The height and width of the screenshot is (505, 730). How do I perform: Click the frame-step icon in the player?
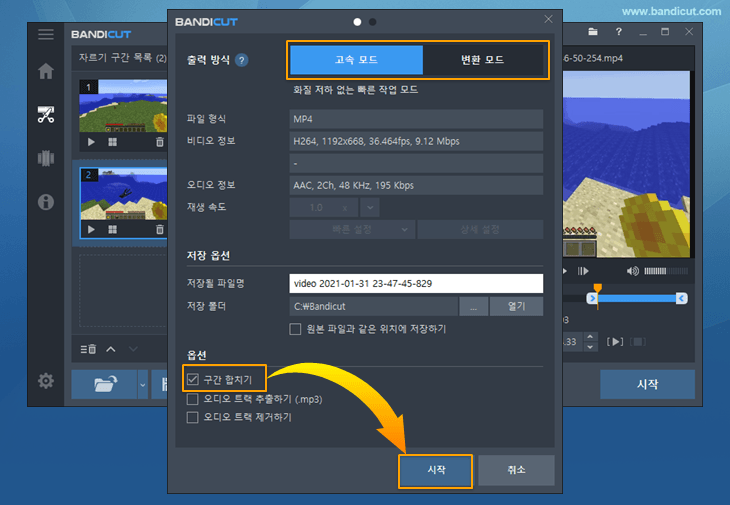coord(583,271)
